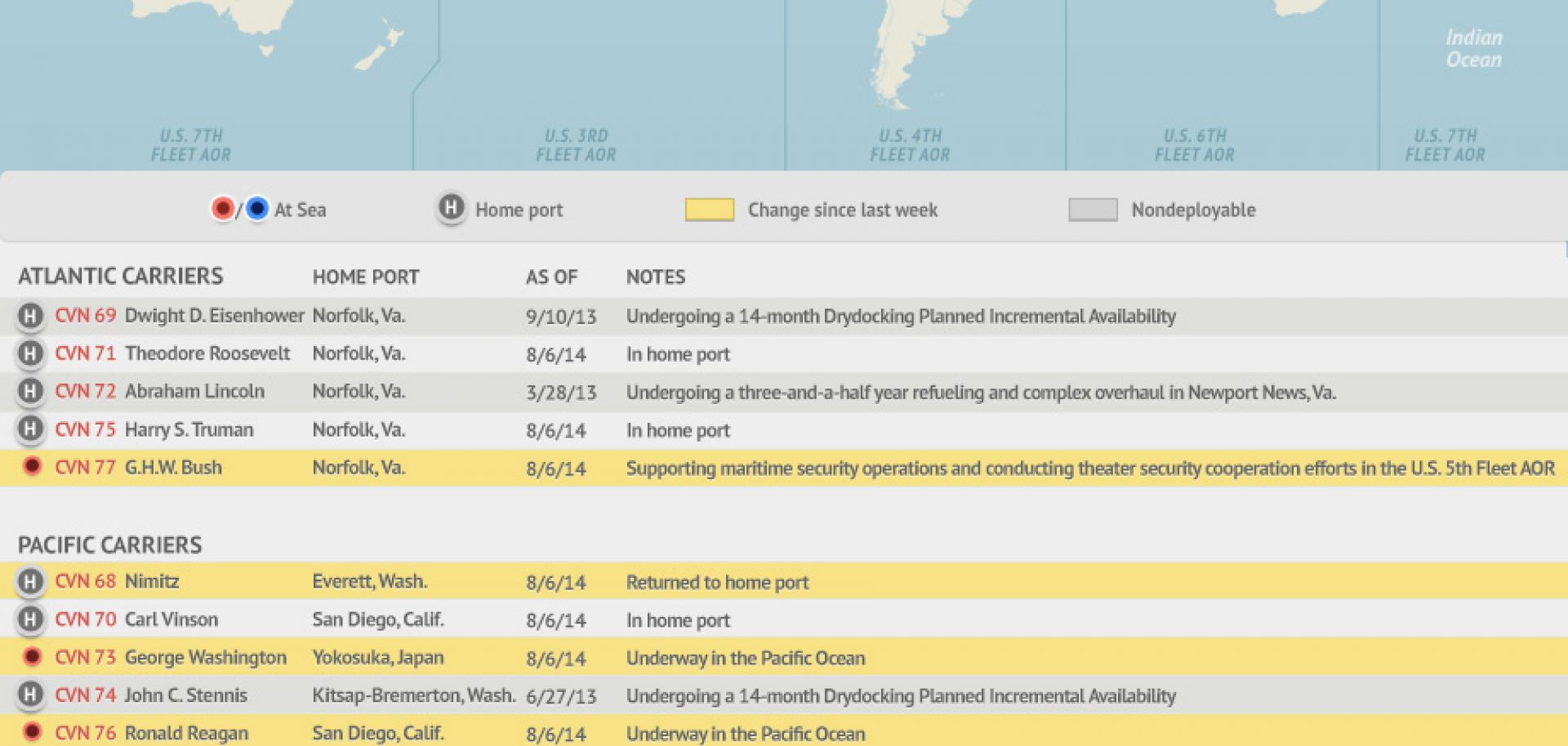The image size is (1568, 746).
Task: Click the blue At Sea legend dot
Action: point(256,209)
